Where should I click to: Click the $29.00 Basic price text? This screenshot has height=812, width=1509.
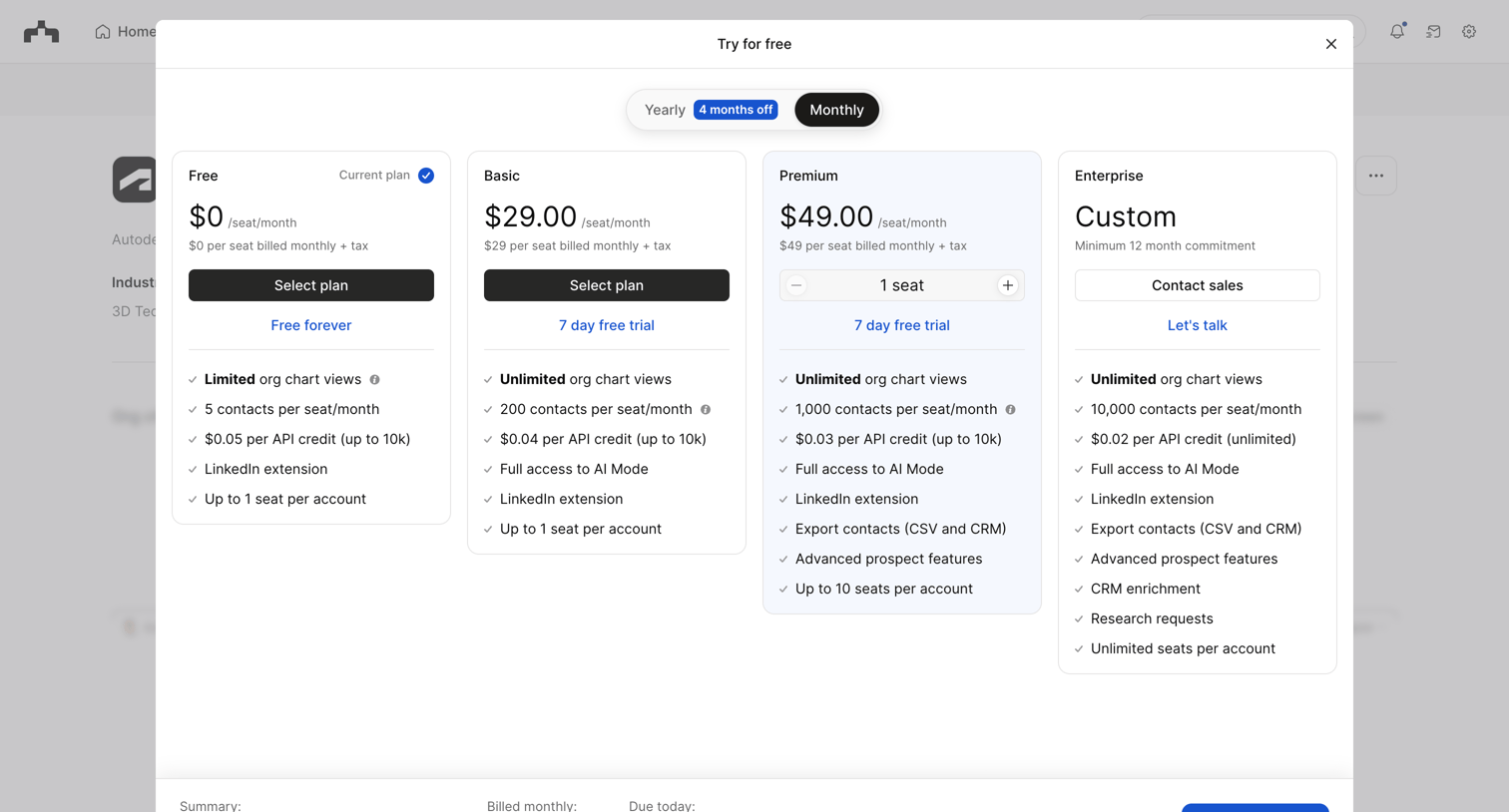[530, 216]
